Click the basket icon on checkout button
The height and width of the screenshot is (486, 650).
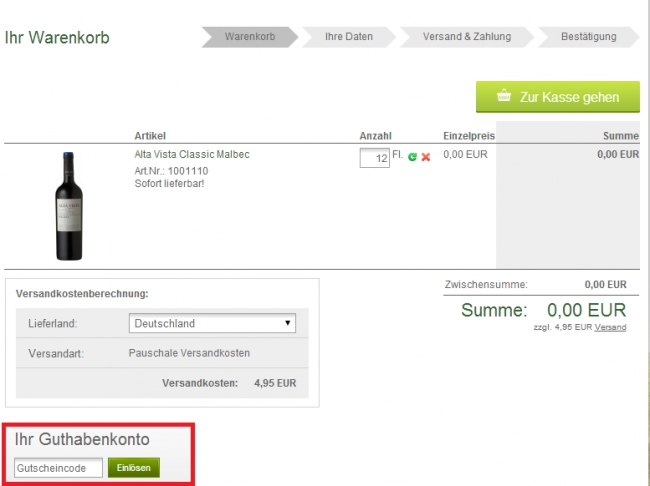tap(503, 97)
